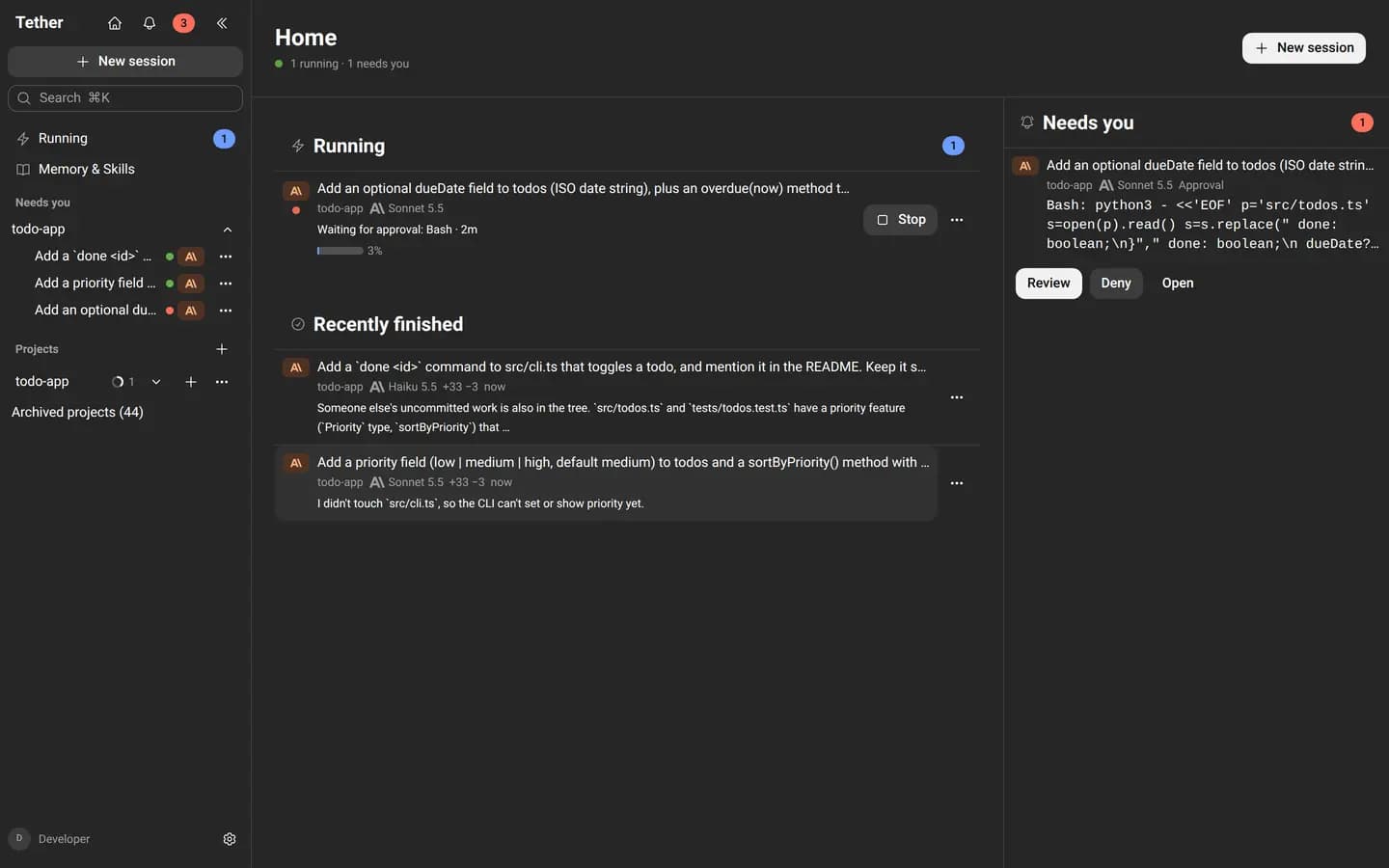Collapse the todo-app group under Needs you
1389x868 pixels.
click(x=228, y=230)
